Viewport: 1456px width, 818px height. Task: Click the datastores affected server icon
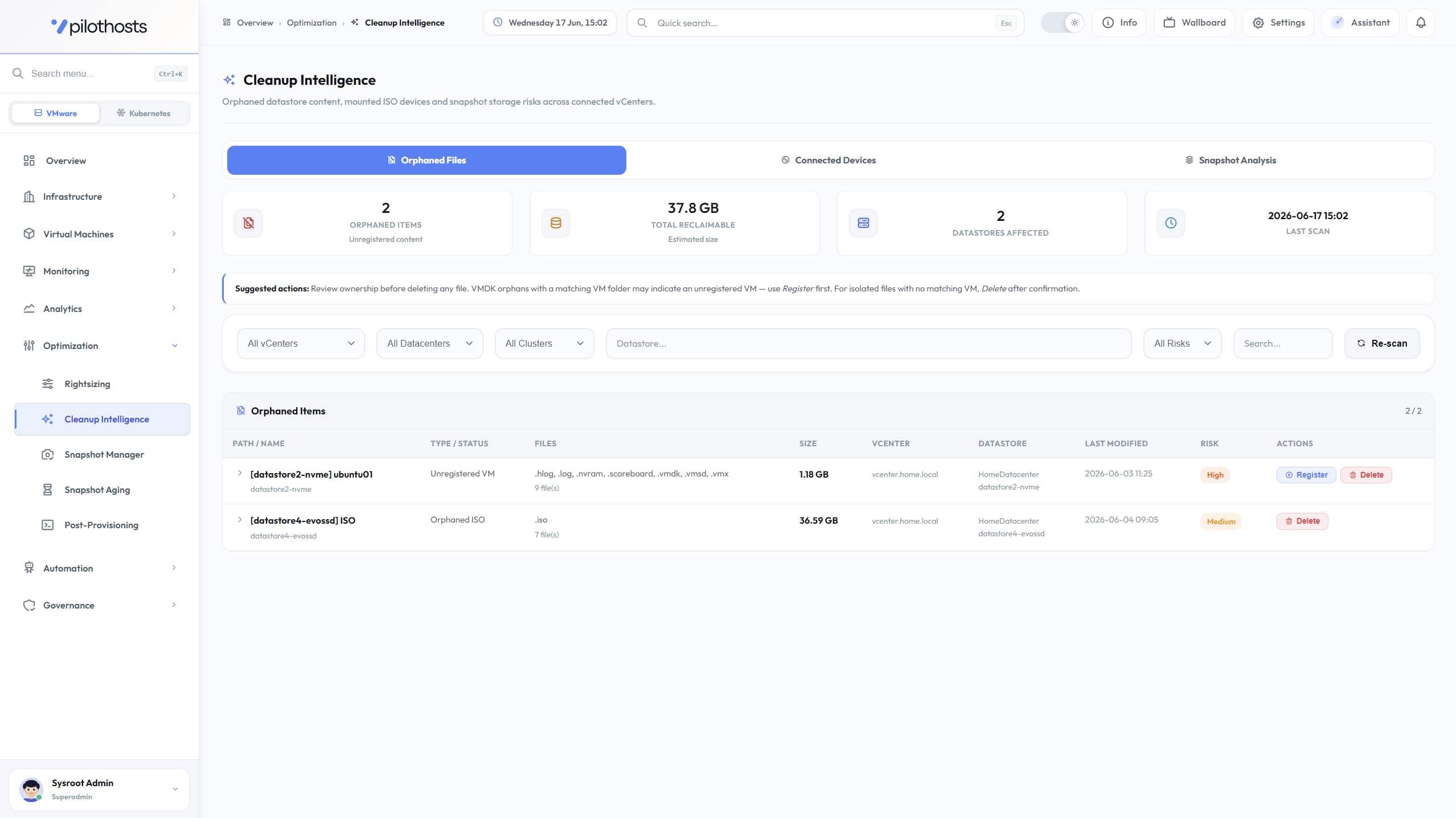click(863, 223)
